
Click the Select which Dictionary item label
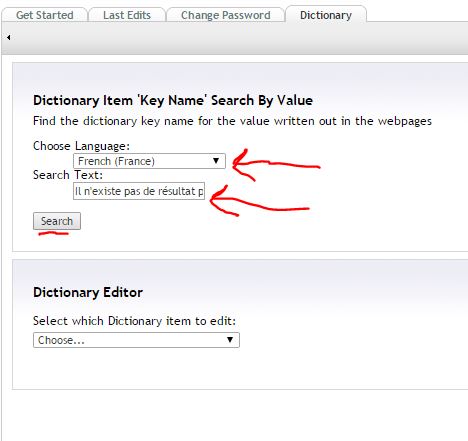coord(134,321)
